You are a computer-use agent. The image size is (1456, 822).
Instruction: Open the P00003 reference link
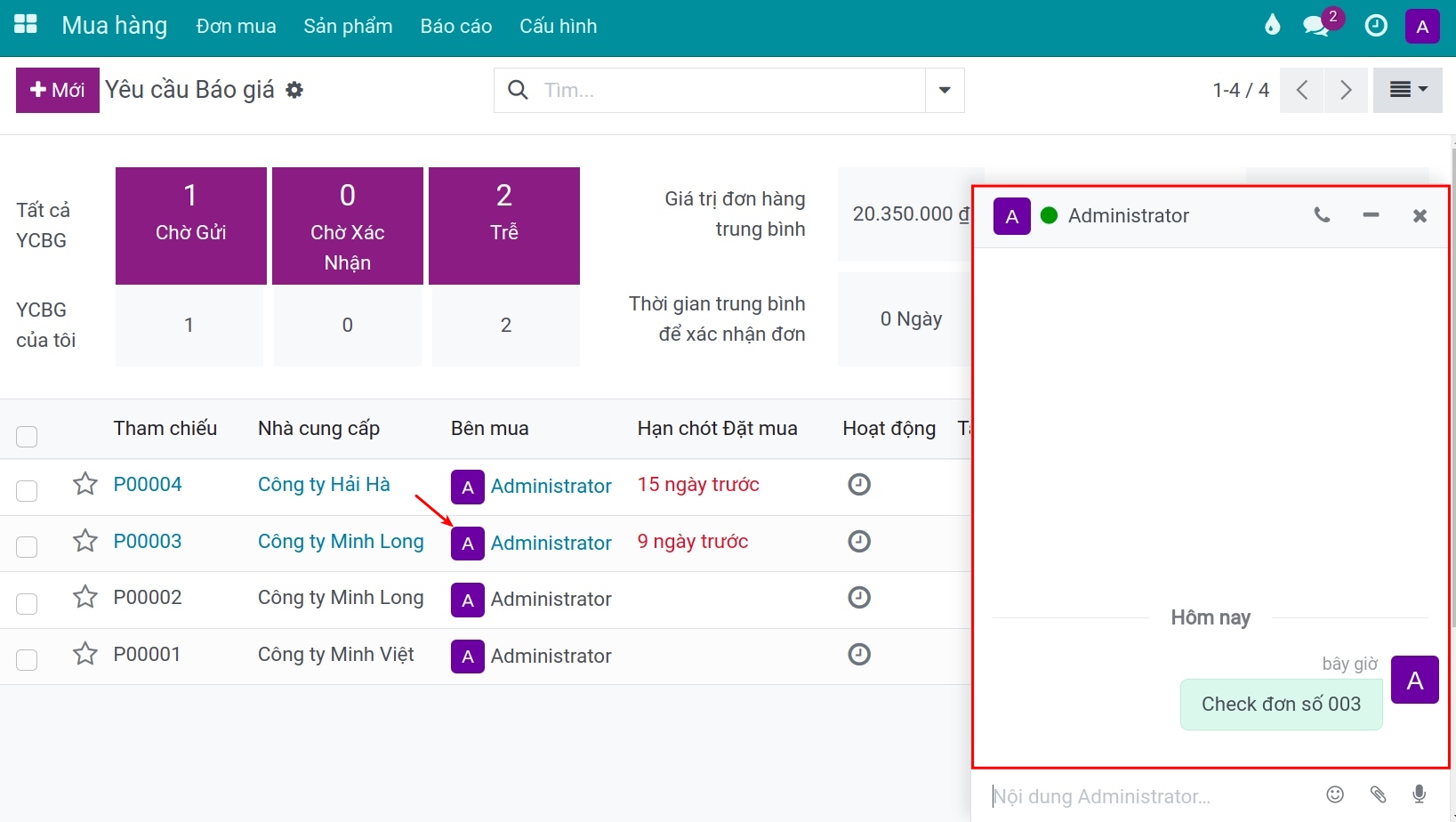pos(148,541)
